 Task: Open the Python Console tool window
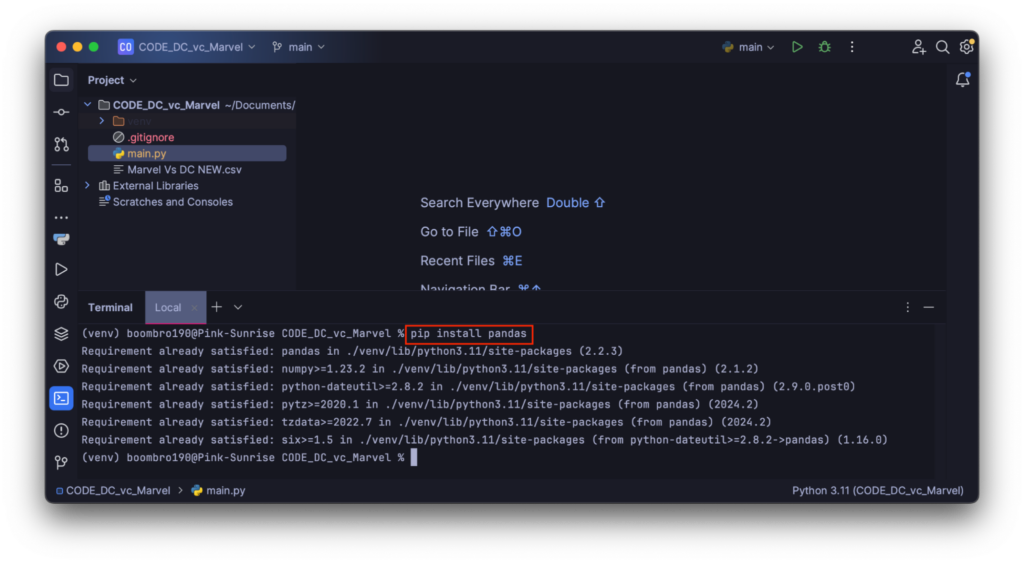[x=61, y=301]
